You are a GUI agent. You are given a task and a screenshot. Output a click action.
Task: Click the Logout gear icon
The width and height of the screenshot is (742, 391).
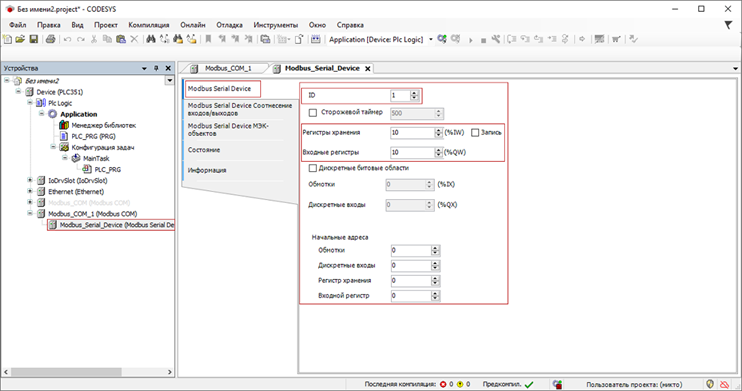(x=456, y=39)
